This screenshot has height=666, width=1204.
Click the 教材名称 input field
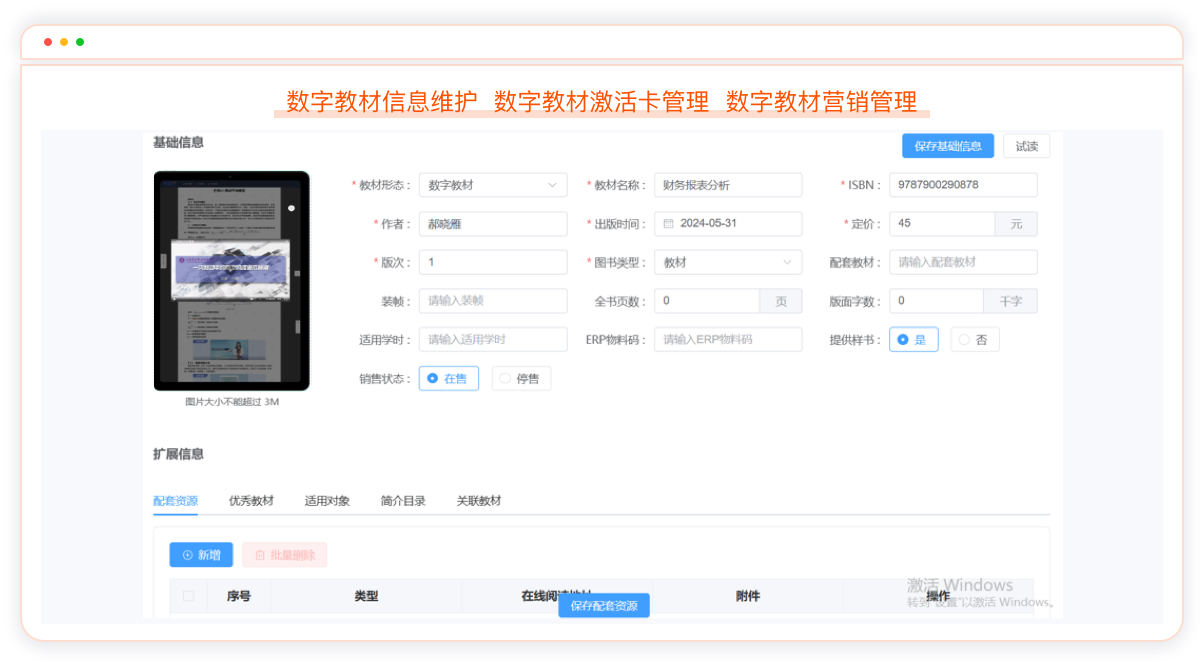[728, 185]
